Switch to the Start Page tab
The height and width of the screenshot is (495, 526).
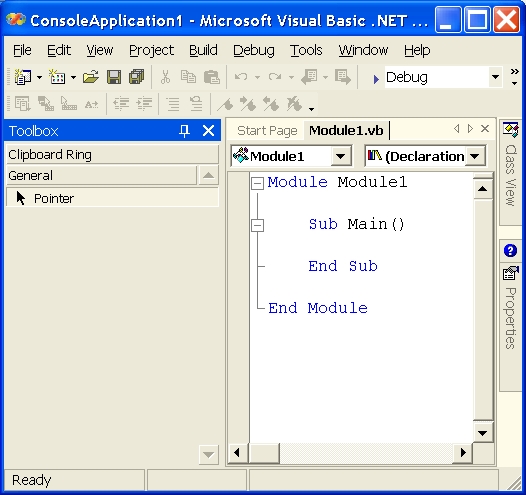tap(267, 130)
